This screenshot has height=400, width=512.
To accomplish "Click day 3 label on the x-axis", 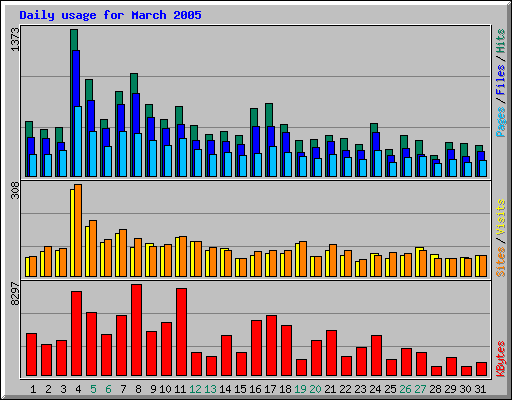I will tap(63, 389).
